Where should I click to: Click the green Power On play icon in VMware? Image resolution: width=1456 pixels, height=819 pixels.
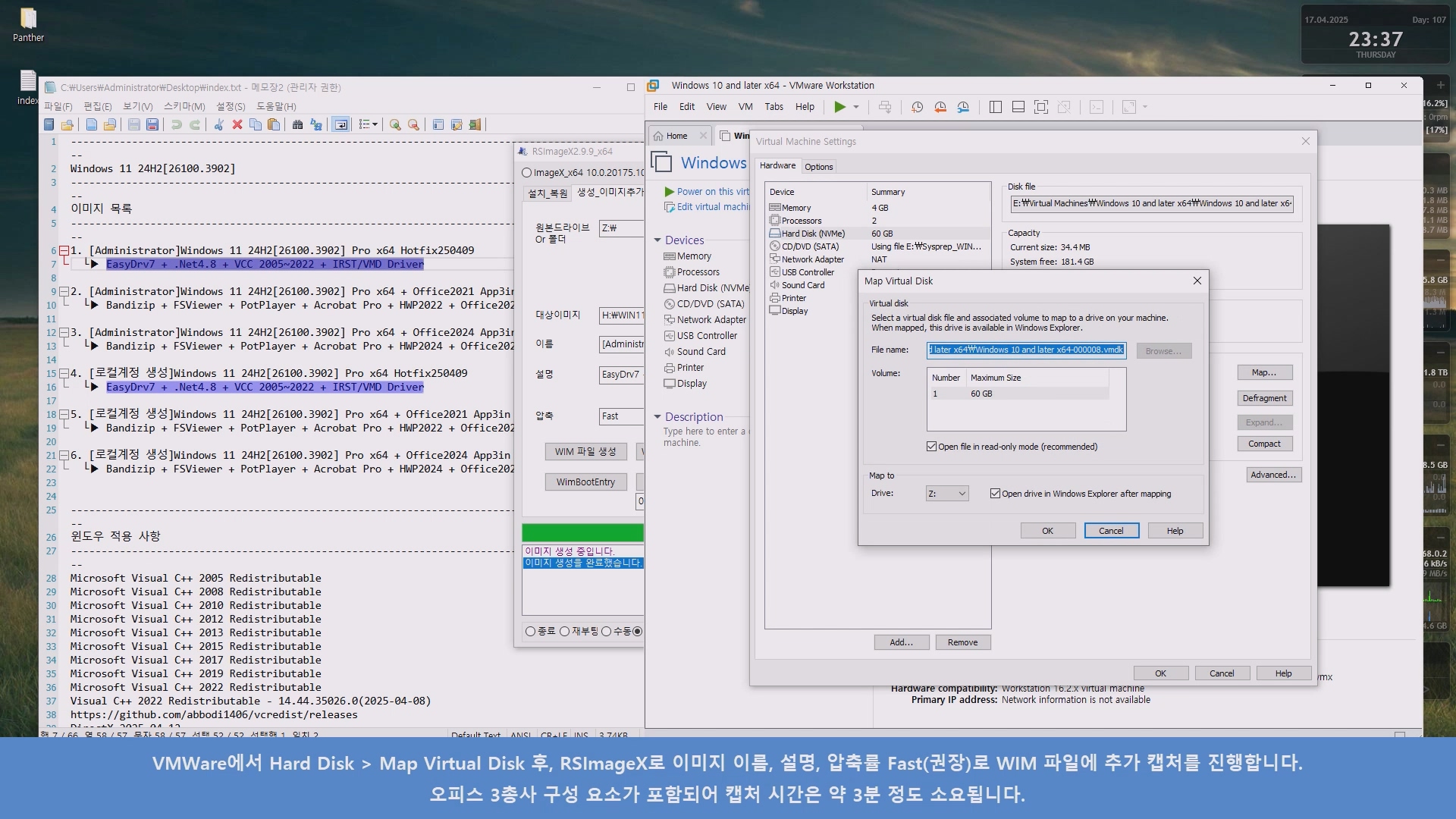coord(839,107)
